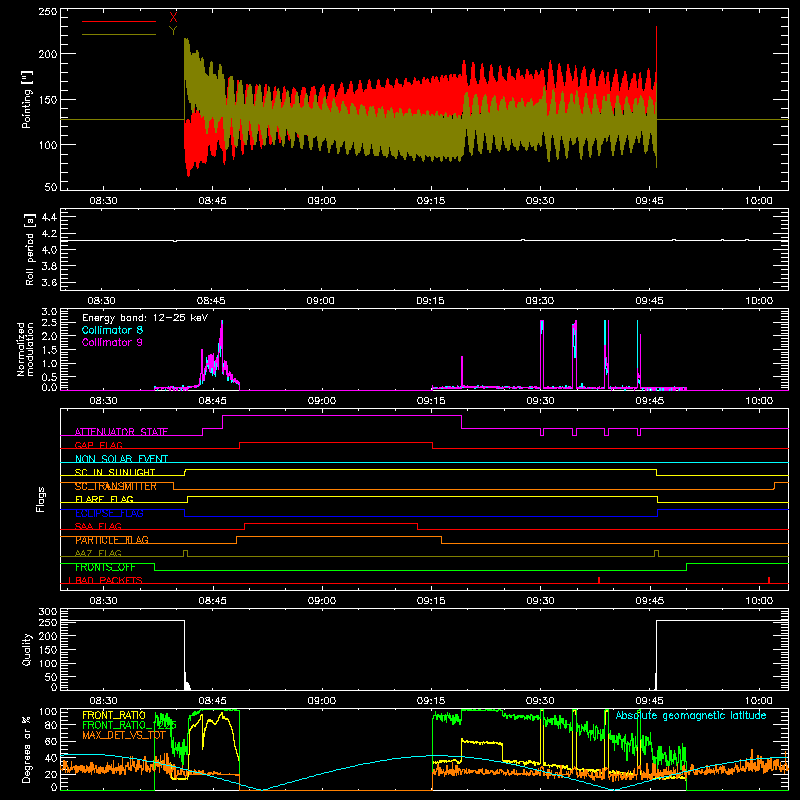Click 10:00 below the Pointing panel
This screenshot has width=800, height=800.
(758, 201)
